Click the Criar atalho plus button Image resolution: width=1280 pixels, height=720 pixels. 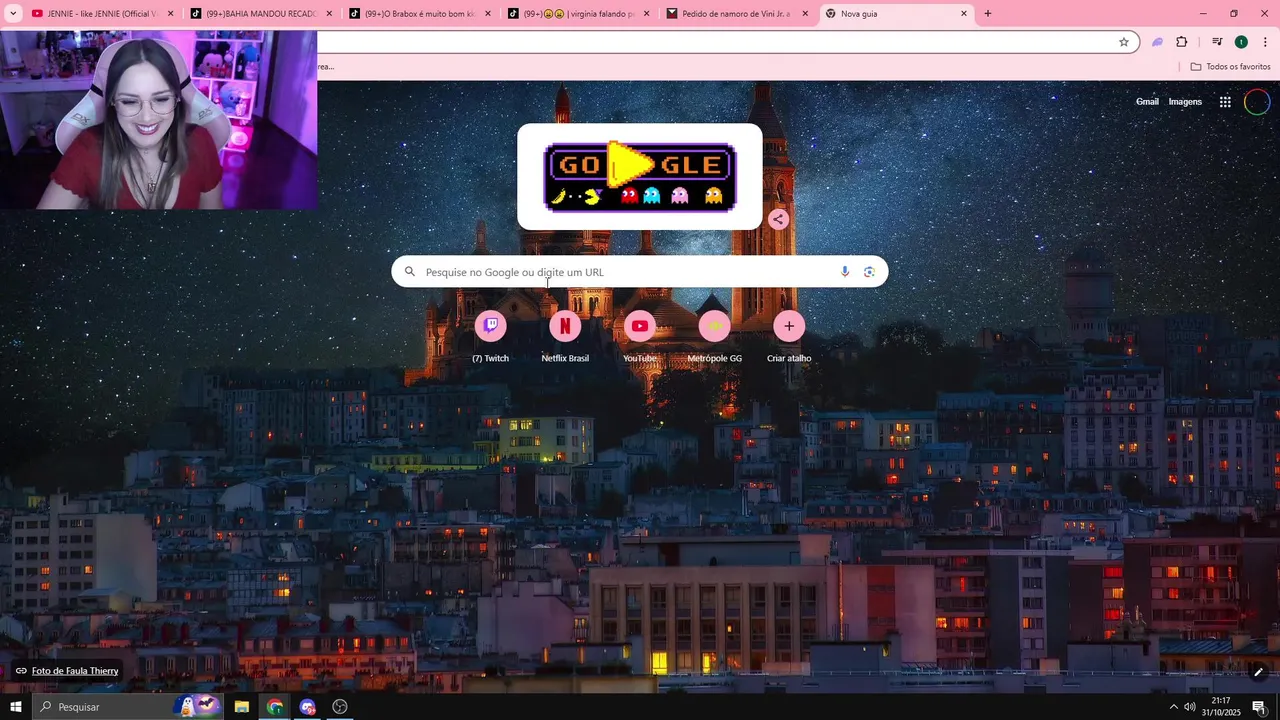pyautogui.click(x=789, y=326)
